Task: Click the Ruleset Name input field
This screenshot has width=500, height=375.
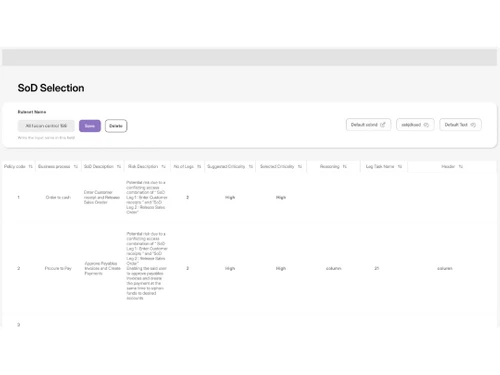Action: point(46,126)
